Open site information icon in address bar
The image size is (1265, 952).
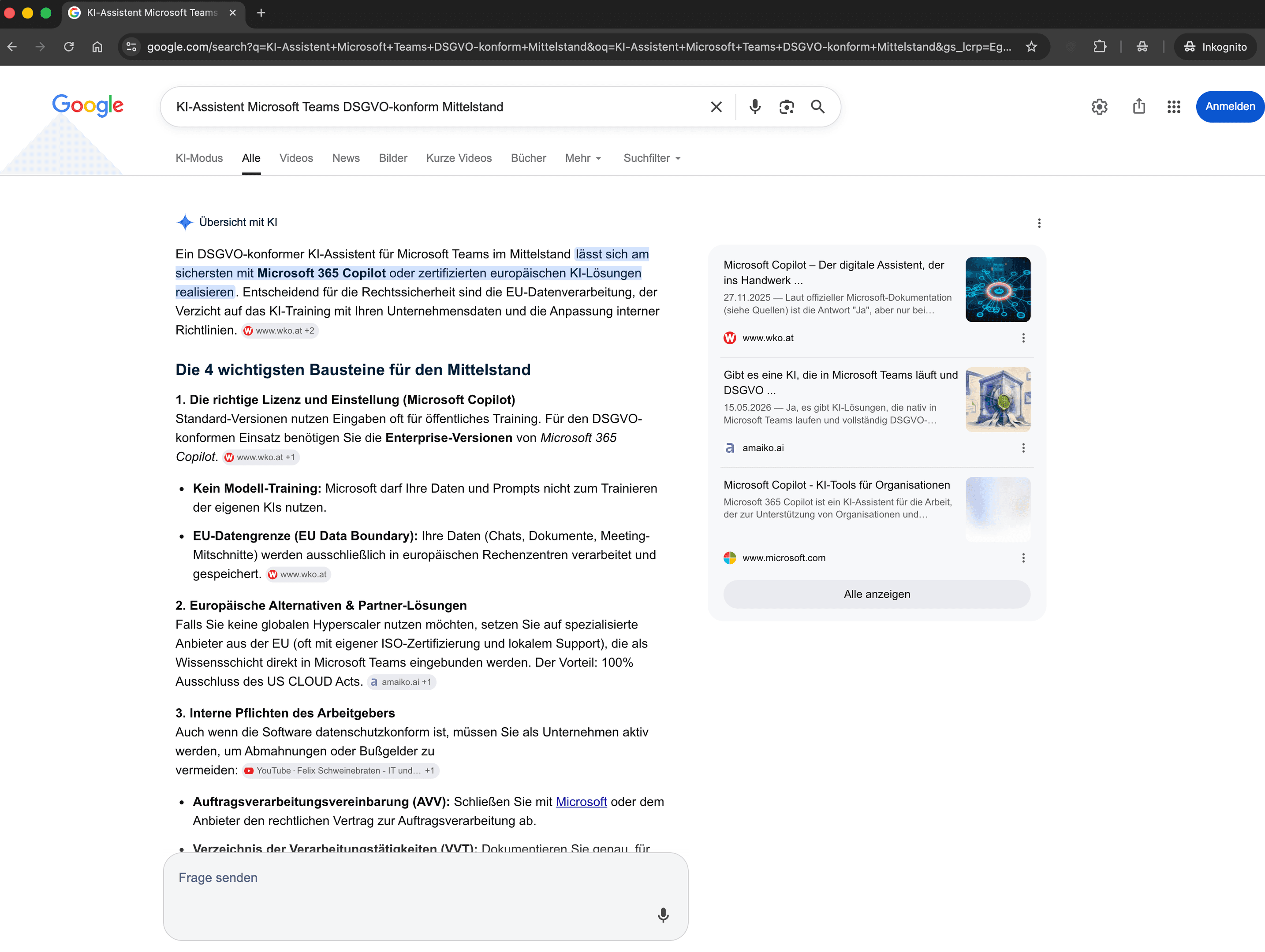(x=131, y=47)
